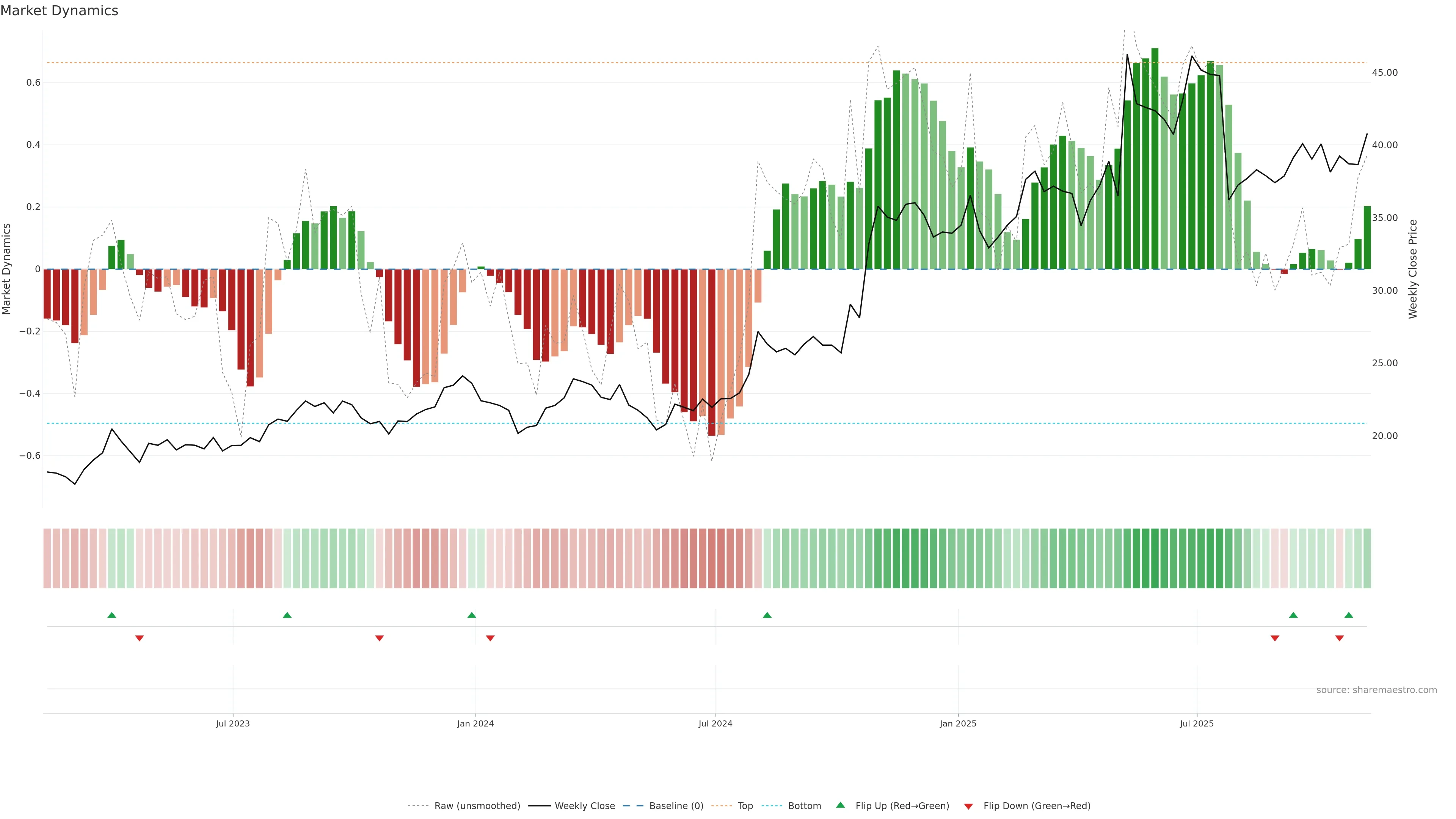
Task: Click the rightmost green Market Dynamics bar
Action: [x=1367, y=237]
